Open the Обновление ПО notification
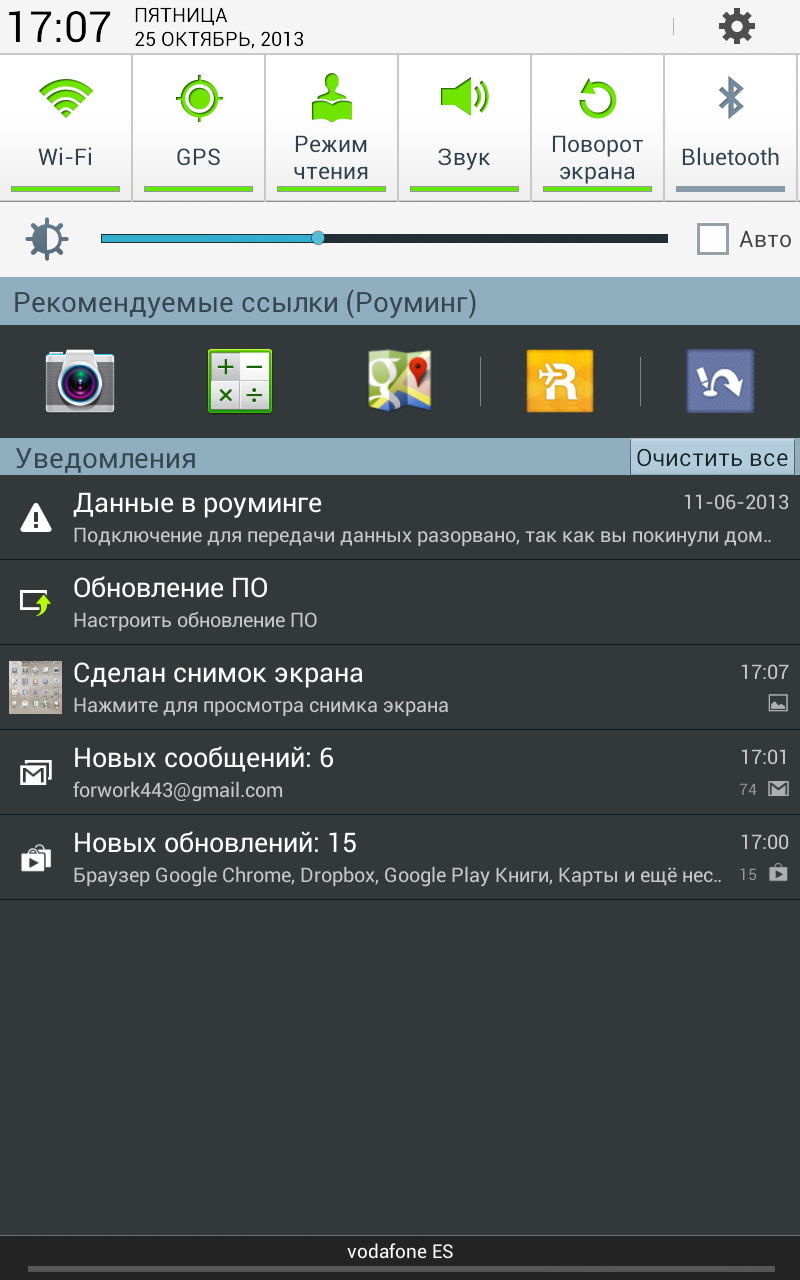This screenshot has width=800, height=1280. [x=400, y=602]
